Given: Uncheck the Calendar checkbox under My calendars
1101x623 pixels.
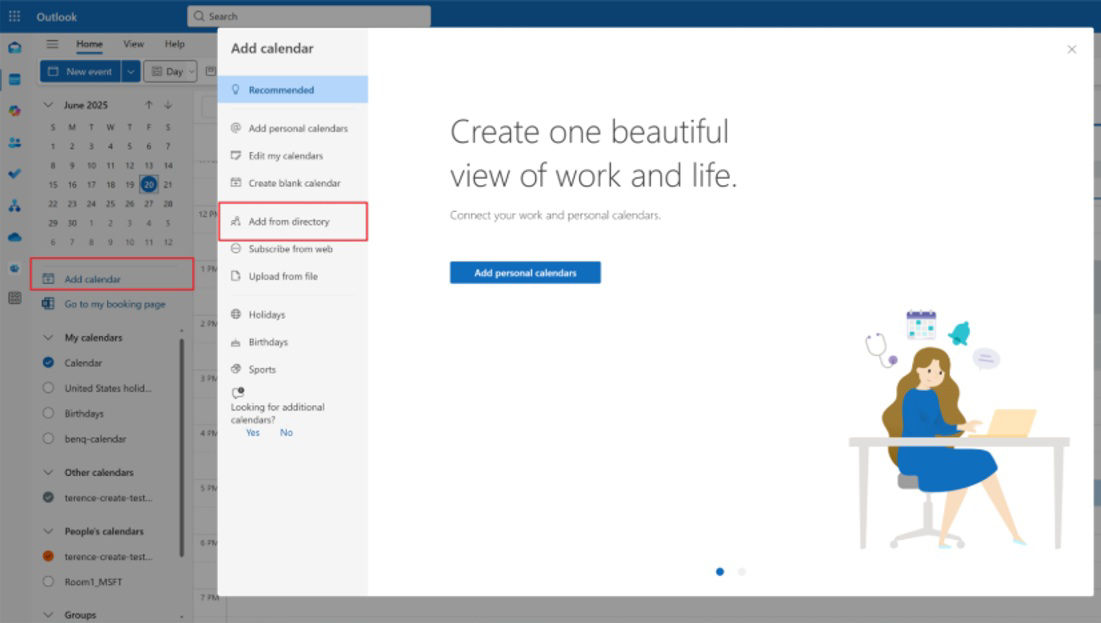Looking at the screenshot, I should (x=48, y=363).
